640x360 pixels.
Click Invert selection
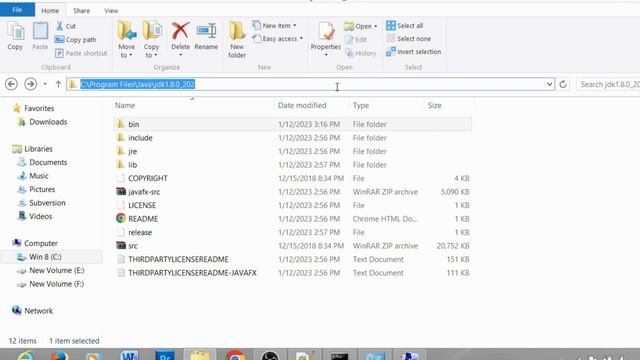click(x=413, y=52)
